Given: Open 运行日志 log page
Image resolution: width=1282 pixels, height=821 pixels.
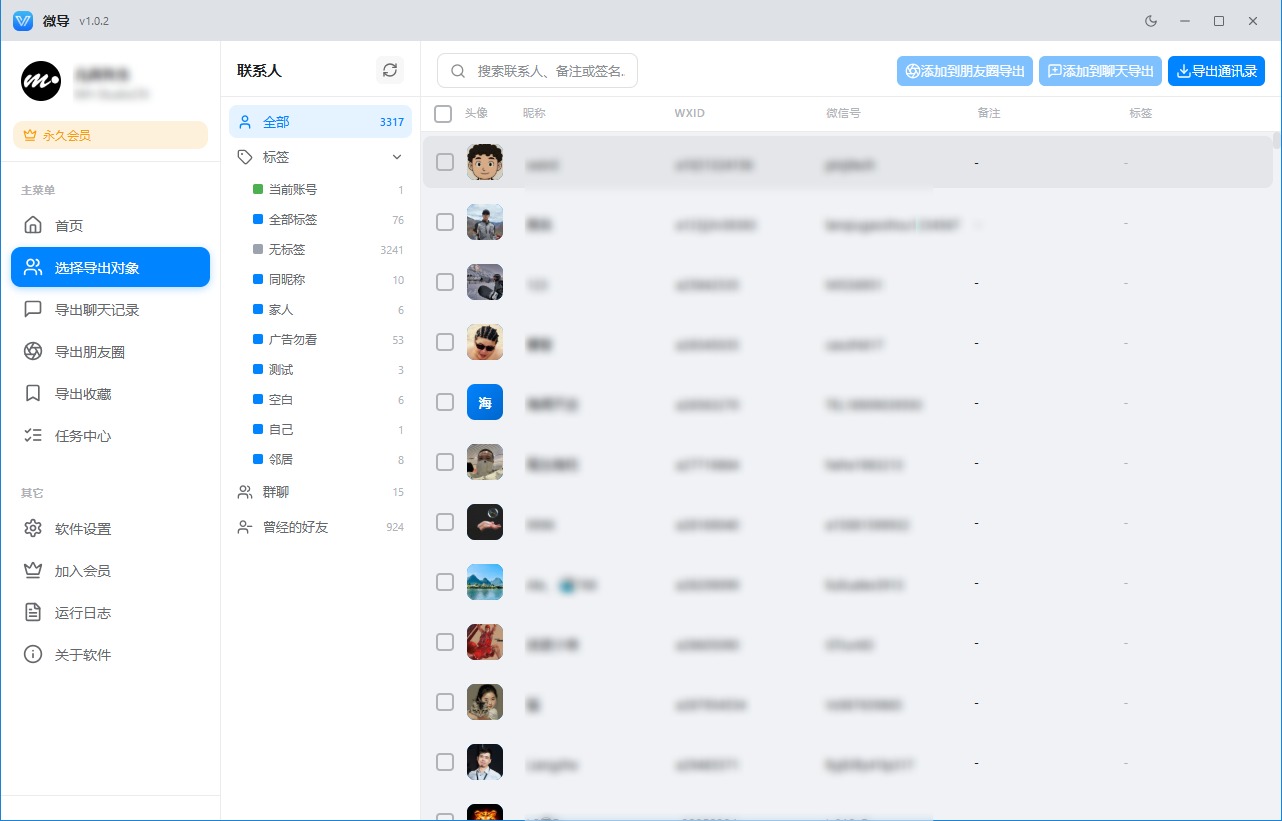Looking at the screenshot, I should [110, 613].
